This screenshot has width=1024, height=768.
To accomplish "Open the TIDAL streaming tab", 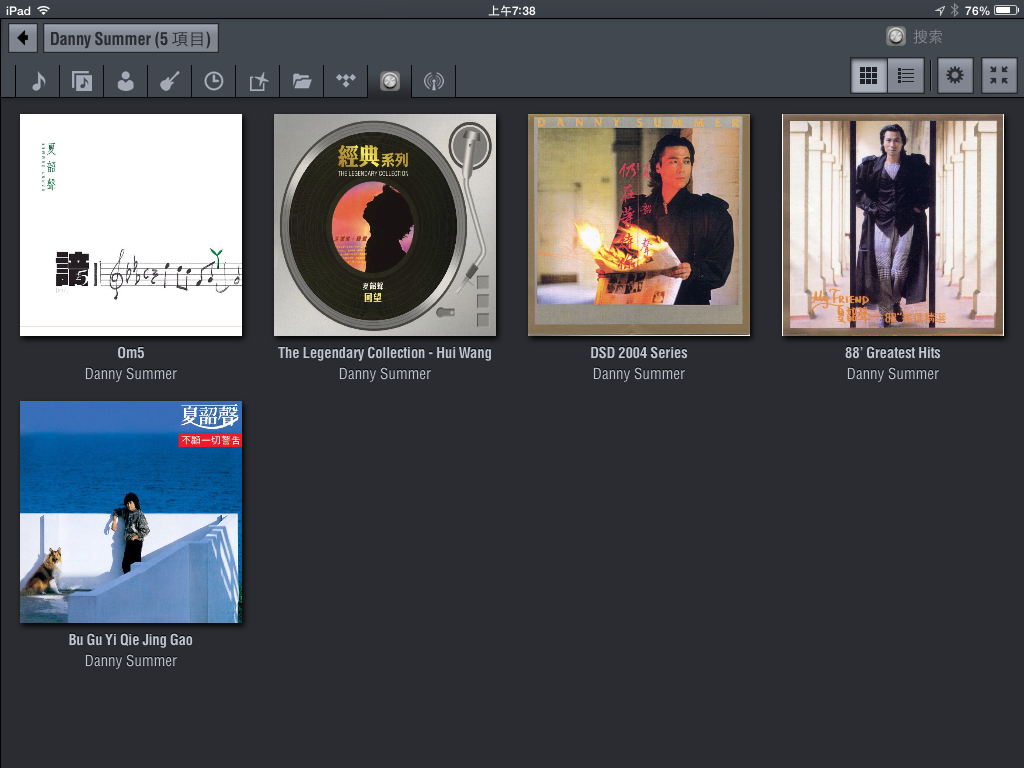I will point(345,81).
